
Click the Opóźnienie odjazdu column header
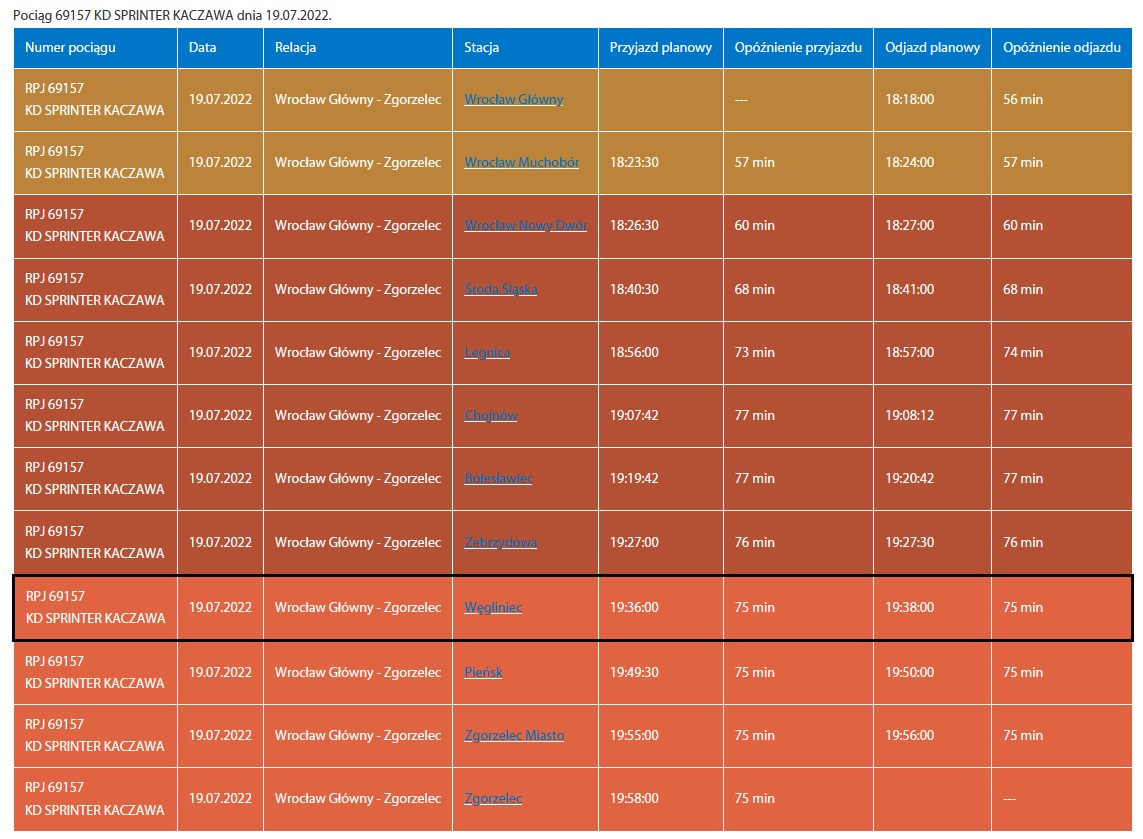coord(1061,48)
